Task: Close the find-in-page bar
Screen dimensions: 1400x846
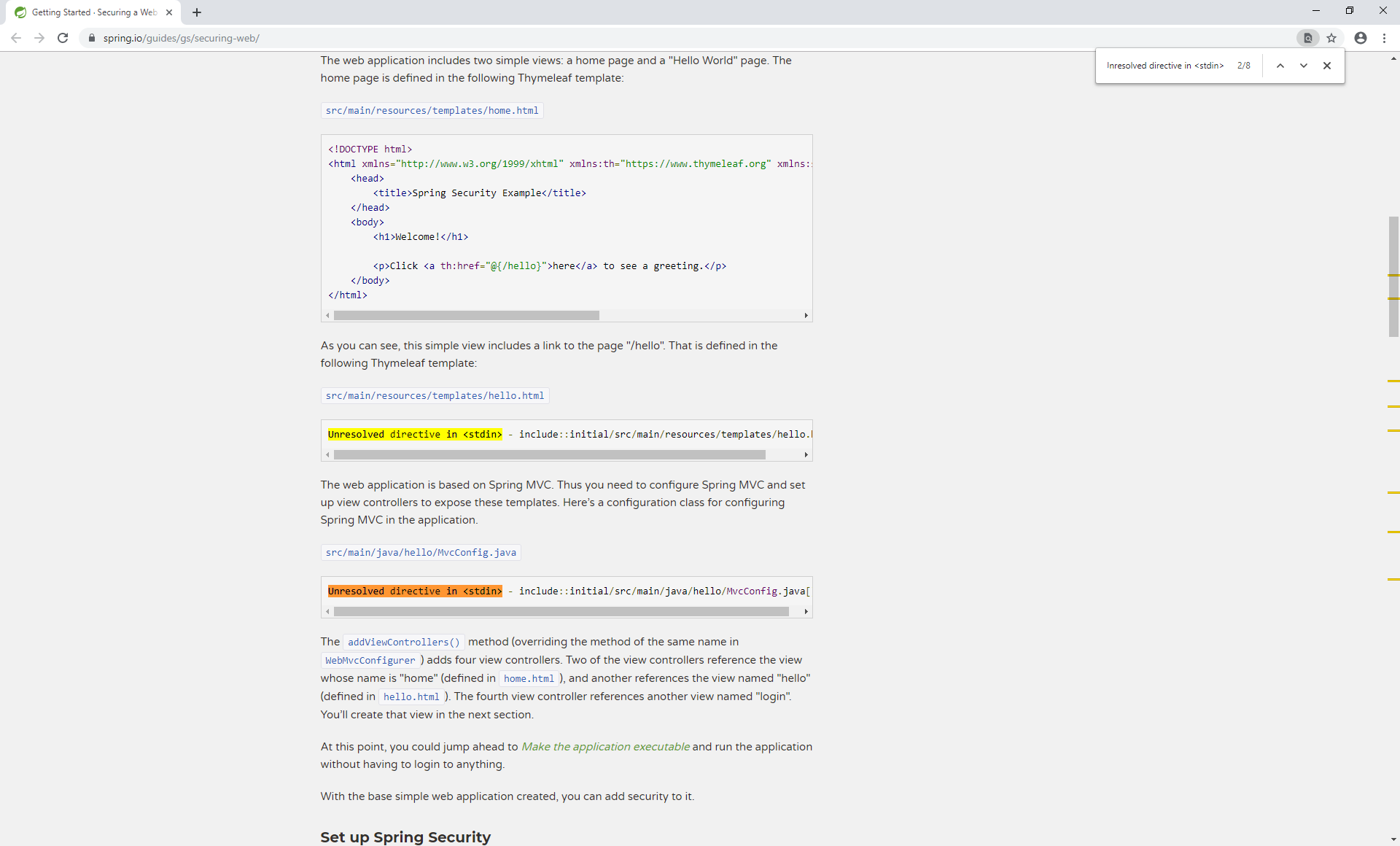Action: point(1327,65)
